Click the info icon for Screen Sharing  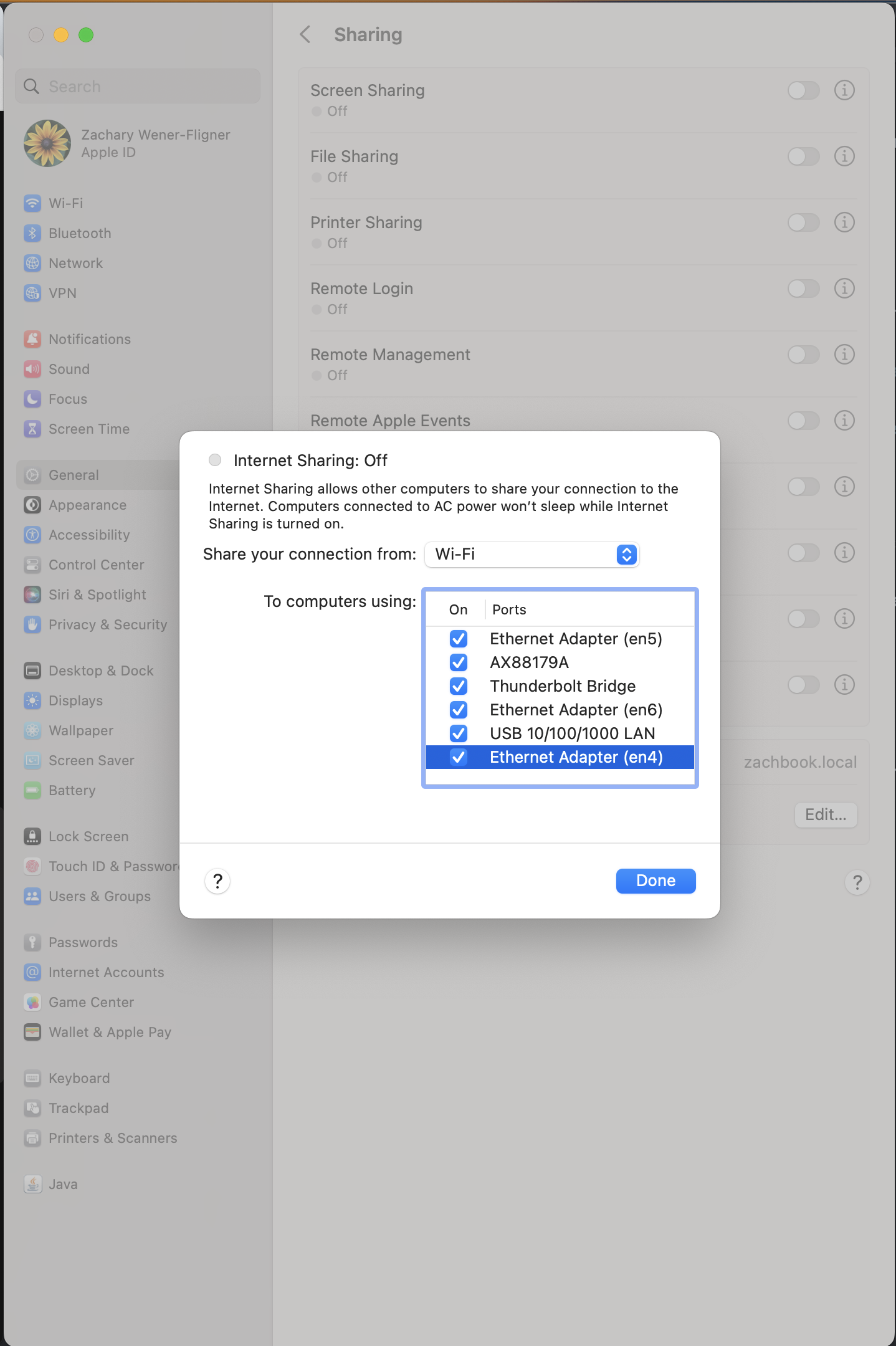[844, 90]
